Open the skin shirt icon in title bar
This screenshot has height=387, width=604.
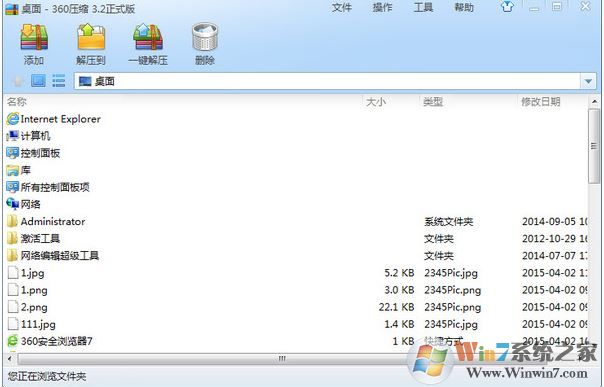click(507, 7)
